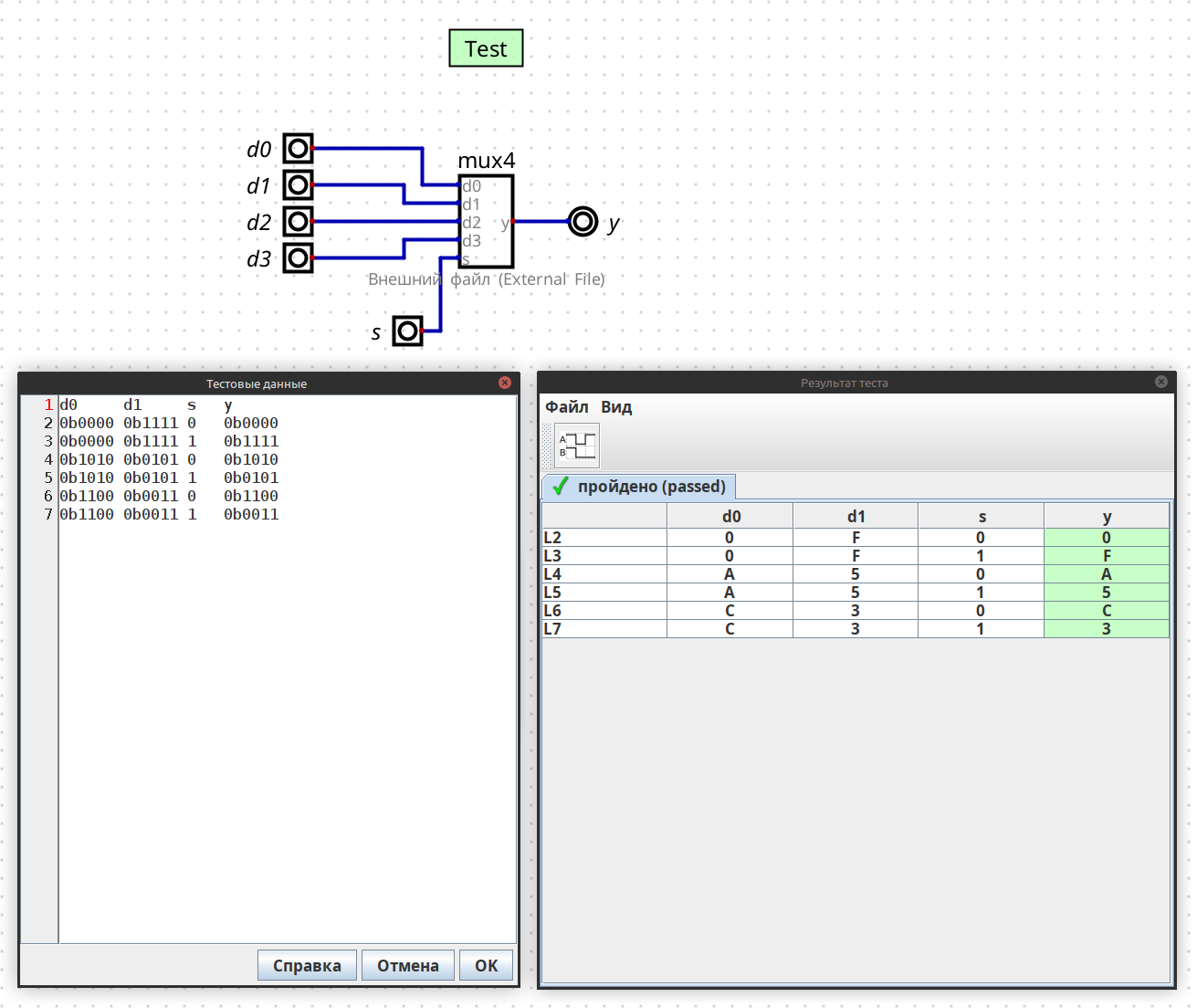
Task: Click the s cell in row L5
Action: pyautogui.click(x=982, y=593)
